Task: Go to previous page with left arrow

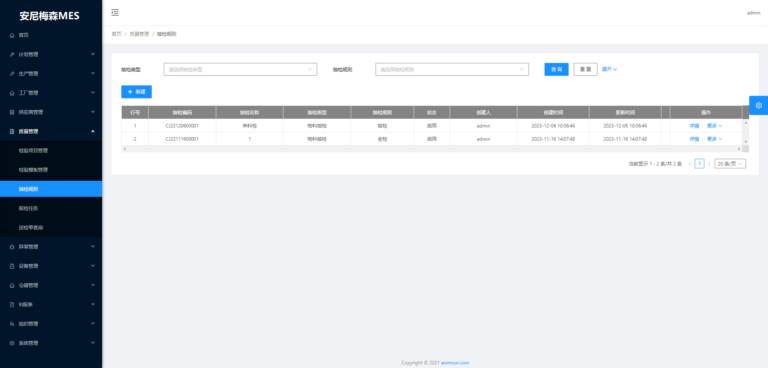Action: coord(690,164)
